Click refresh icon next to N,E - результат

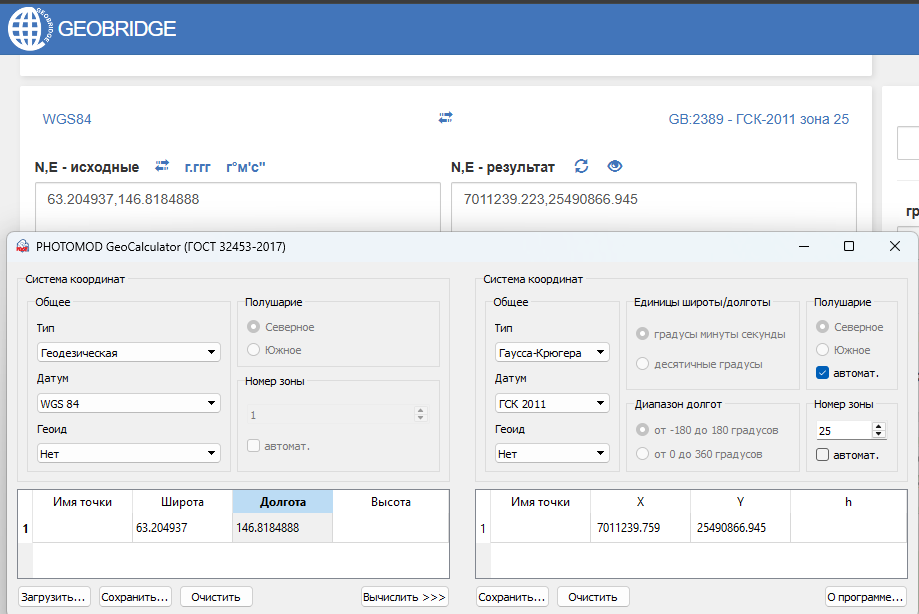pyautogui.click(x=582, y=166)
